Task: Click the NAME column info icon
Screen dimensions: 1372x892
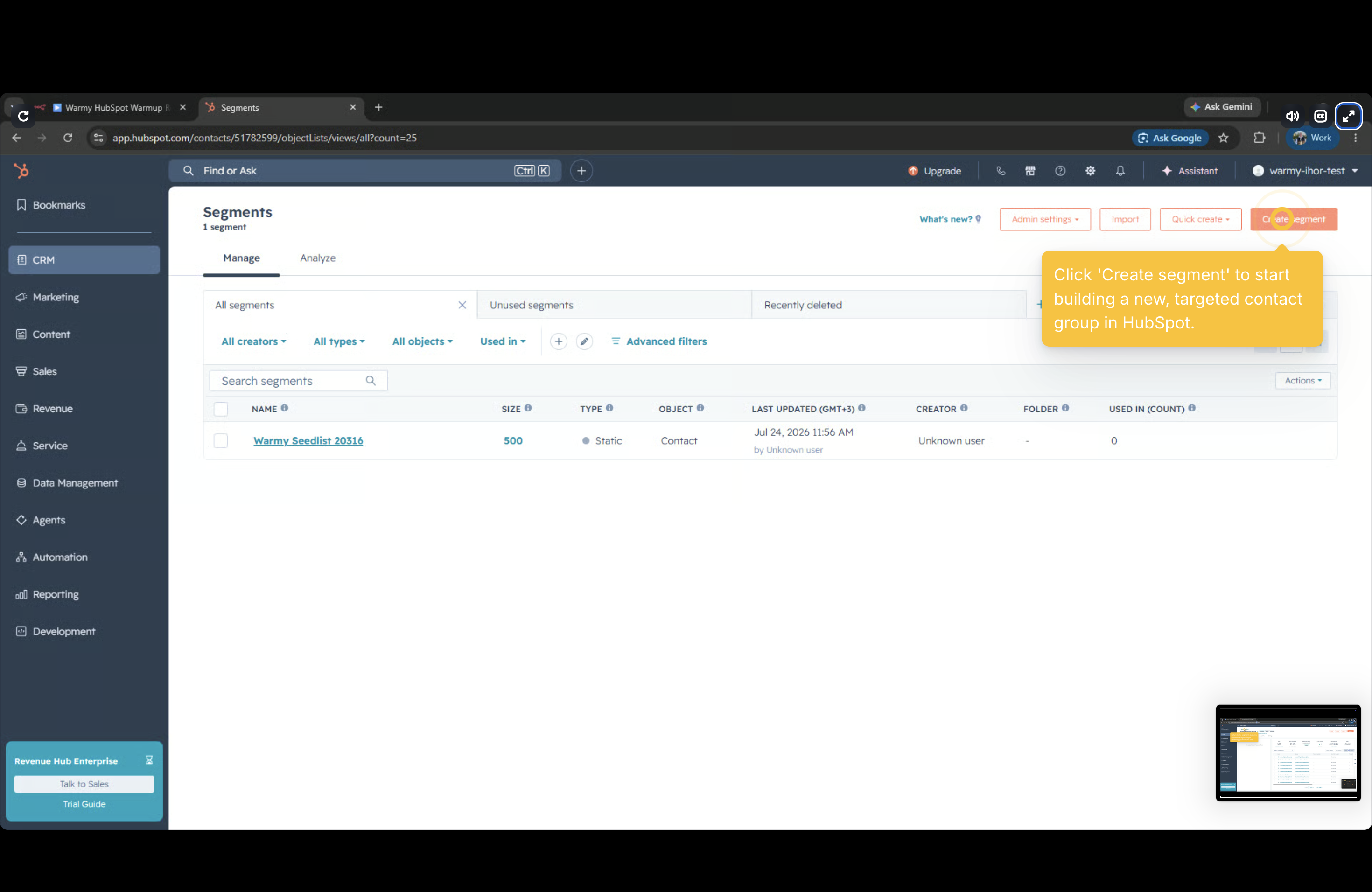Action: (x=284, y=409)
